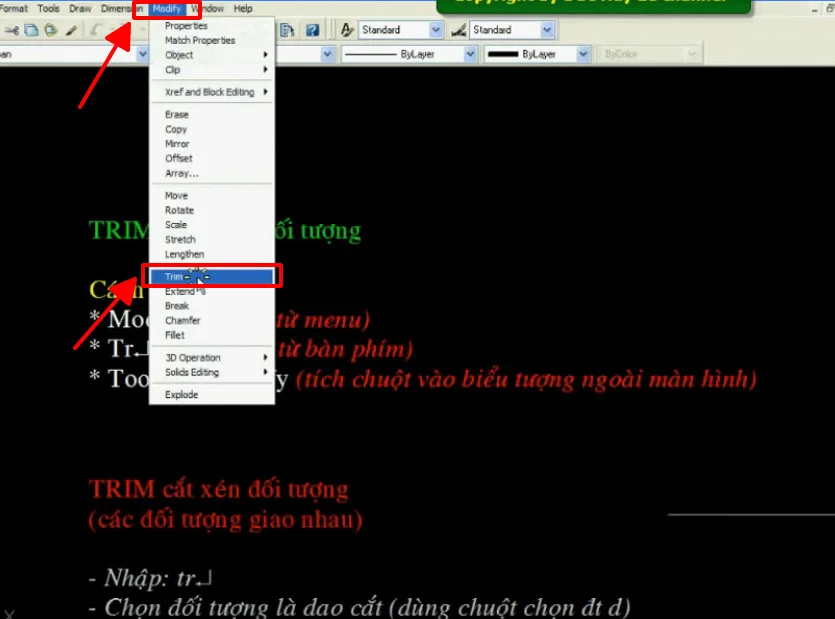The width and height of the screenshot is (835, 619).
Task: Open the Draw menu
Action: tap(80, 9)
